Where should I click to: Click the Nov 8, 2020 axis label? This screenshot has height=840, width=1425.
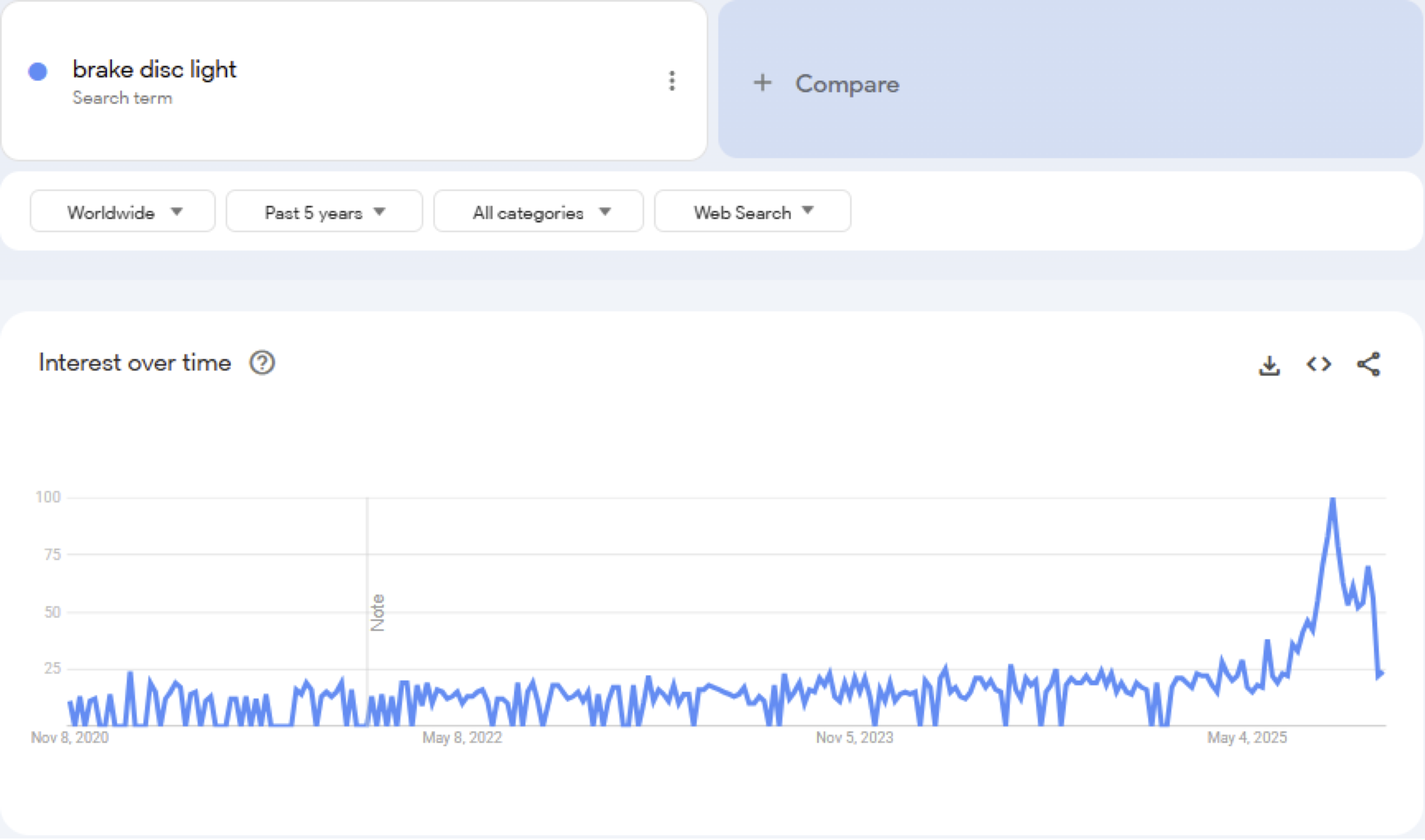[70, 738]
